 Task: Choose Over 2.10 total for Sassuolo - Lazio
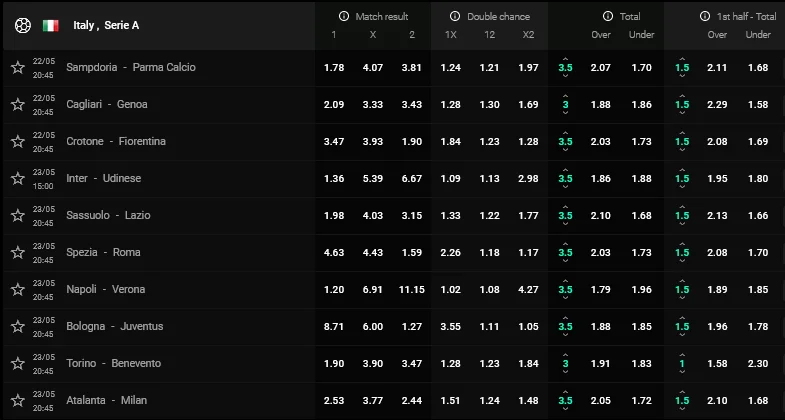600,216
